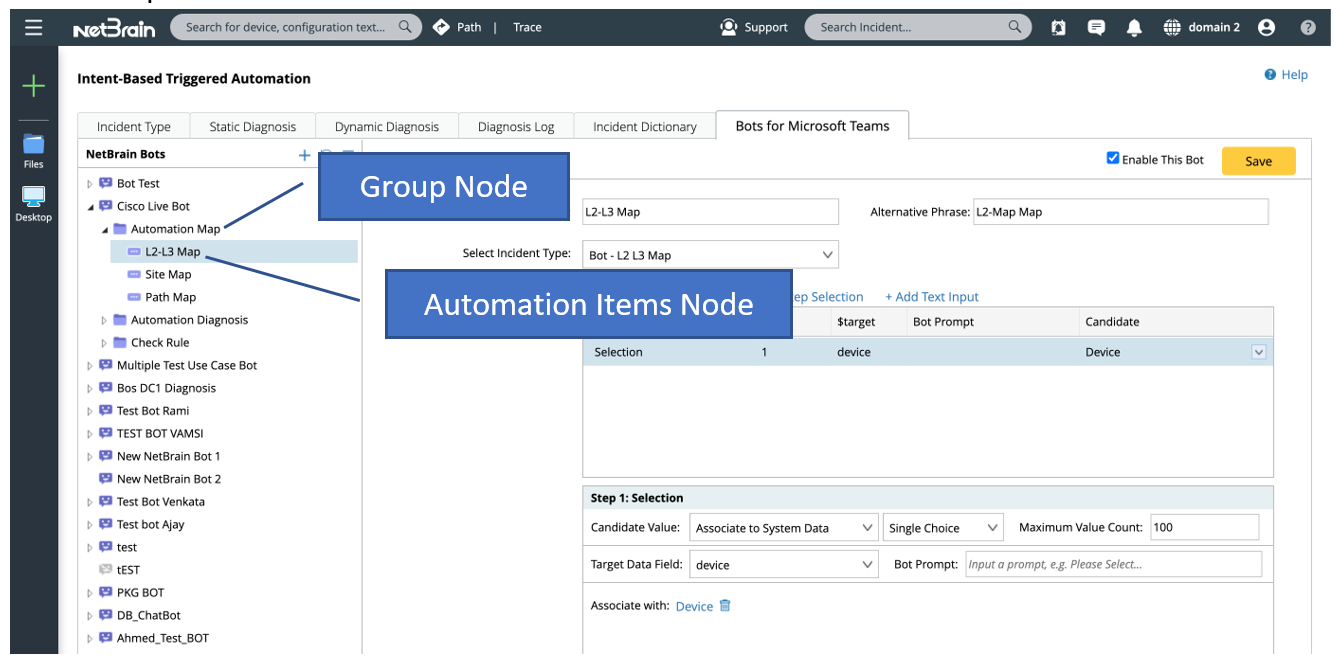Click the NetBrain logo
This screenshot has width=1336, height=657.
coord(114,28)
